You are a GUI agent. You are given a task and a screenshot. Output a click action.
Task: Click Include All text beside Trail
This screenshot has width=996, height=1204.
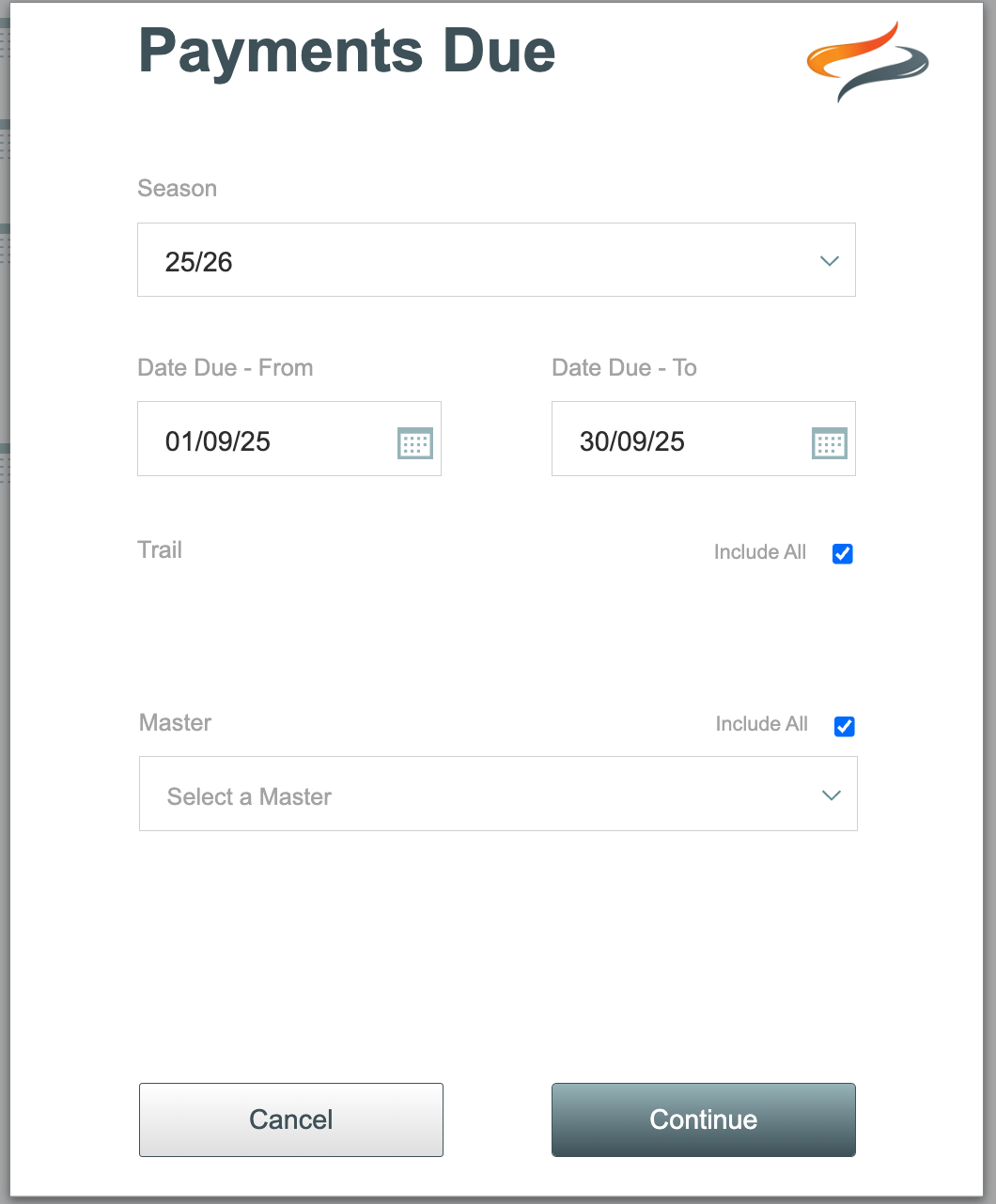click(760, 552)
